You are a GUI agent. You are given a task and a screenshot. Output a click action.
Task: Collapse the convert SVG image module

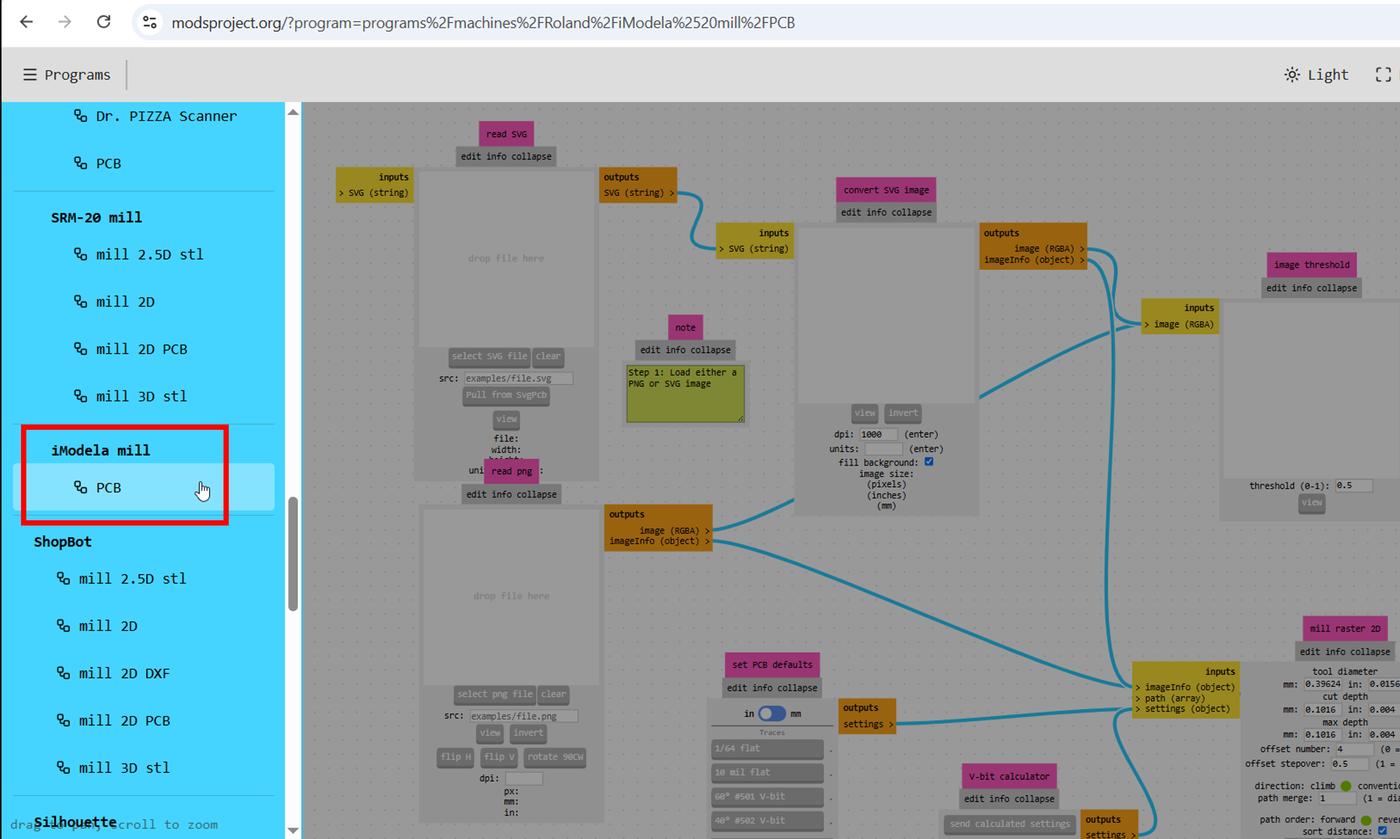tap(911, 212)
